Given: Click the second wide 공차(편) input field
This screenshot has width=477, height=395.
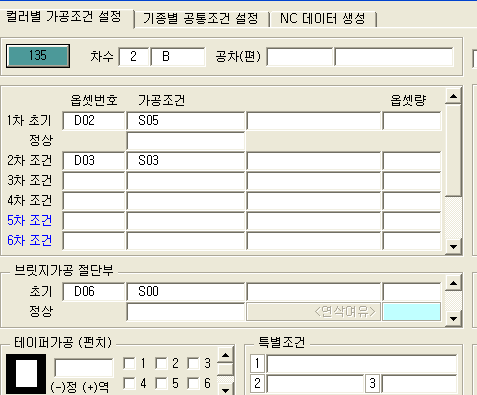Looking at the screenshot, I should click(394, 57).
